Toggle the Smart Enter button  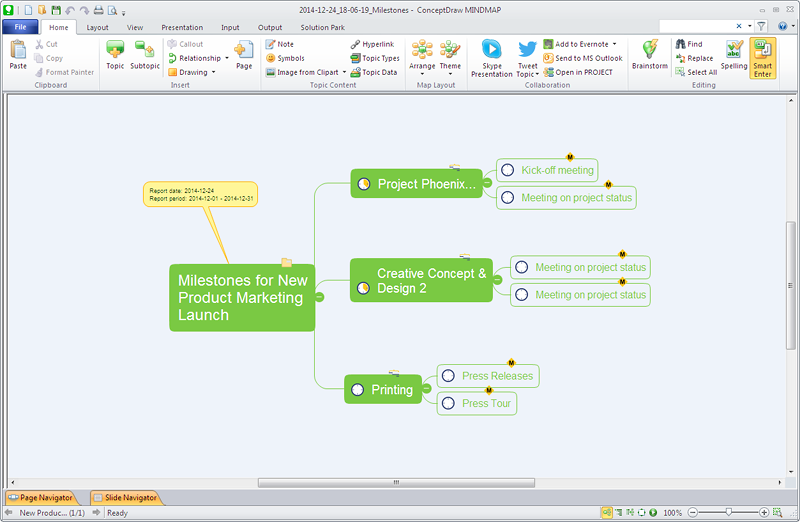click(x=763, y=58)
